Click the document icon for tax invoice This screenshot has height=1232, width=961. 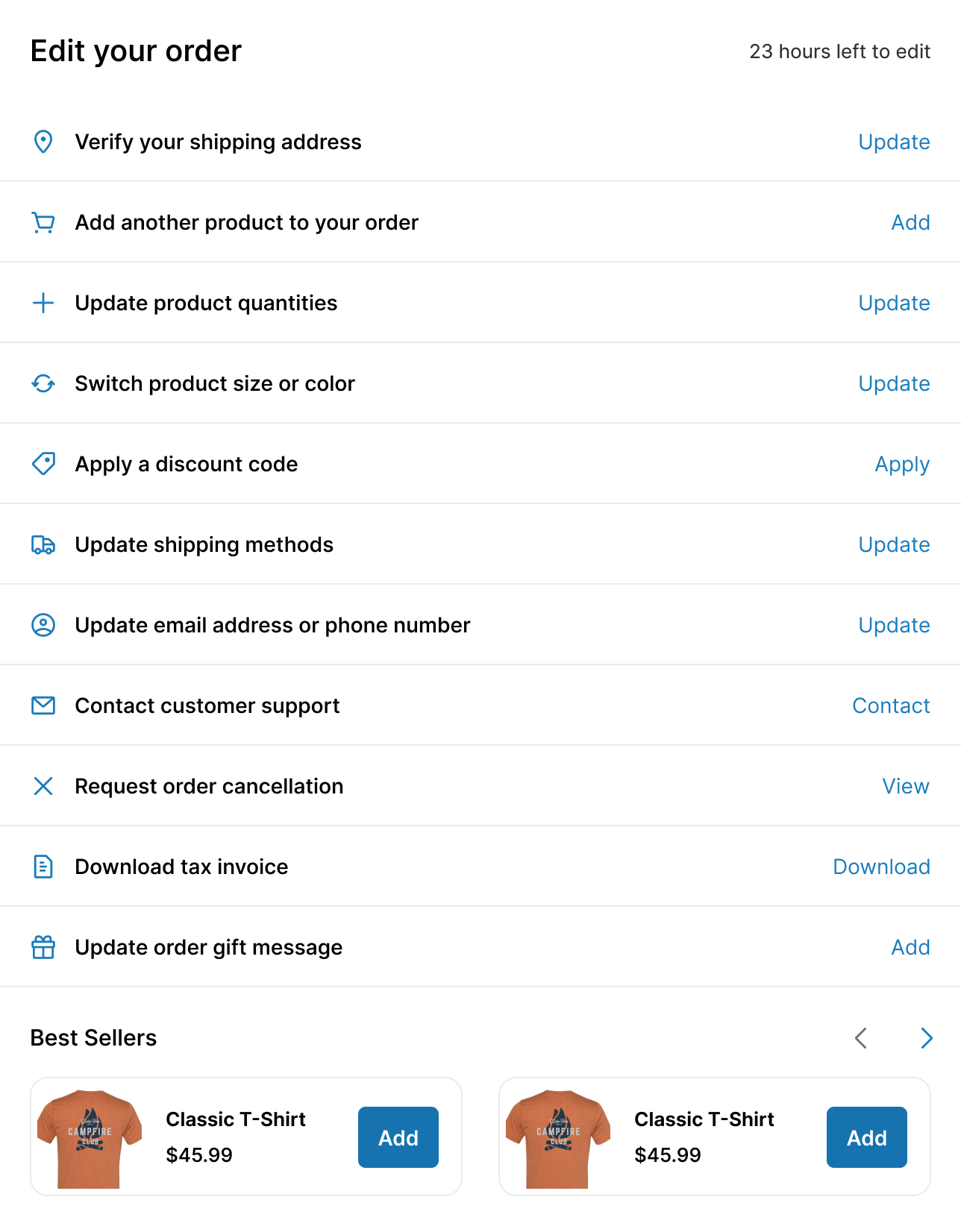tap(43, 867)
